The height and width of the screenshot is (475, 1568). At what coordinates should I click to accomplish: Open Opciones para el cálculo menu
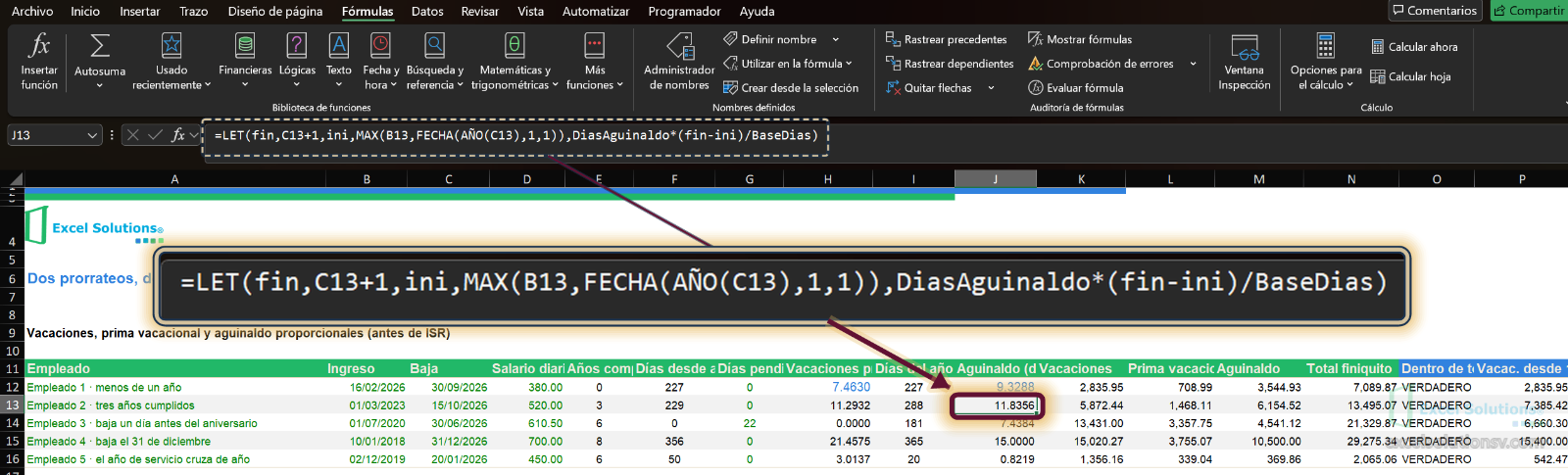click(x=1326, y=61)
